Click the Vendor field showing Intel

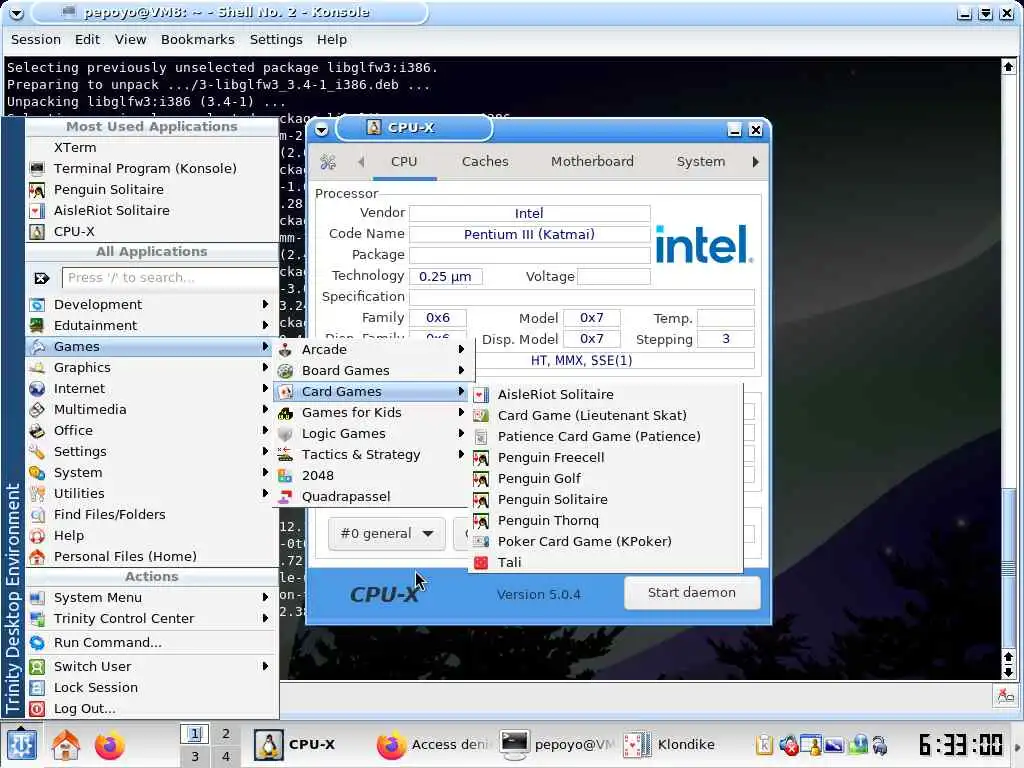point(529,214)
